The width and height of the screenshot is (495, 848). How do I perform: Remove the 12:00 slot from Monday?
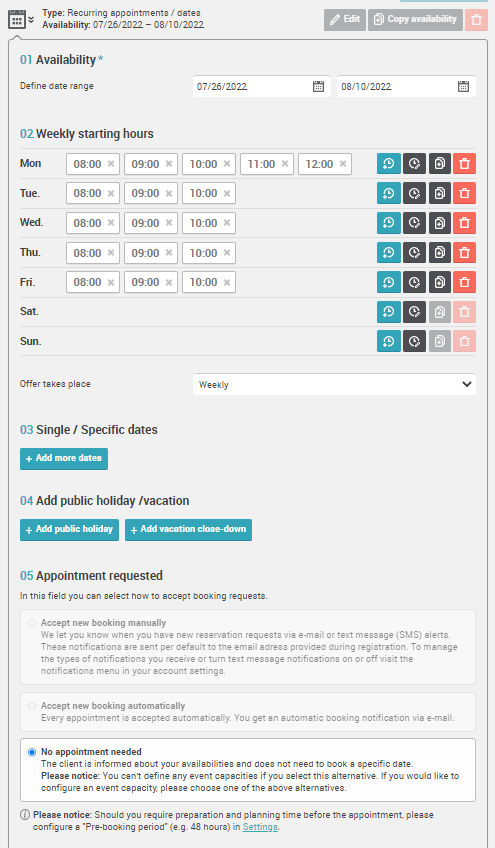[x=342, y=164]
